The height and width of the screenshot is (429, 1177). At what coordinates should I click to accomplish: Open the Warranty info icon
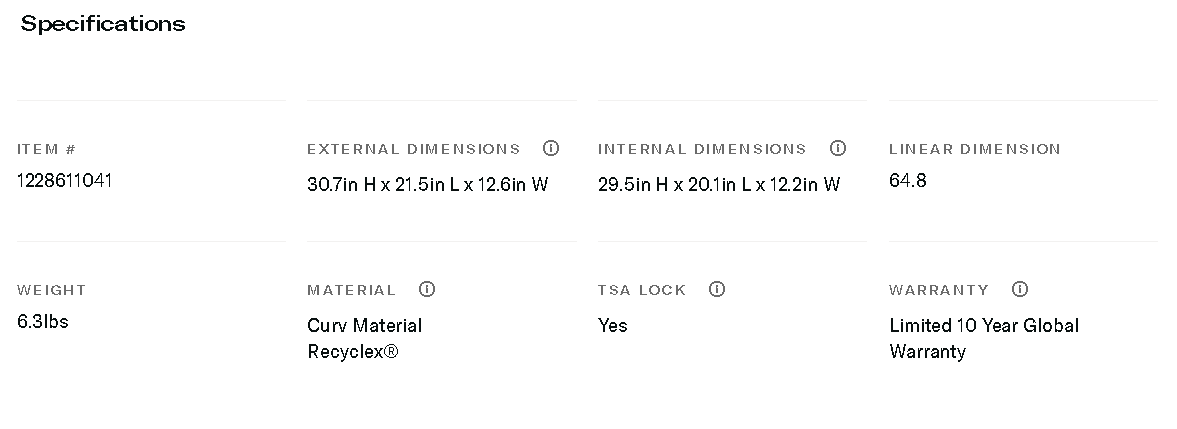[1020, 289]
